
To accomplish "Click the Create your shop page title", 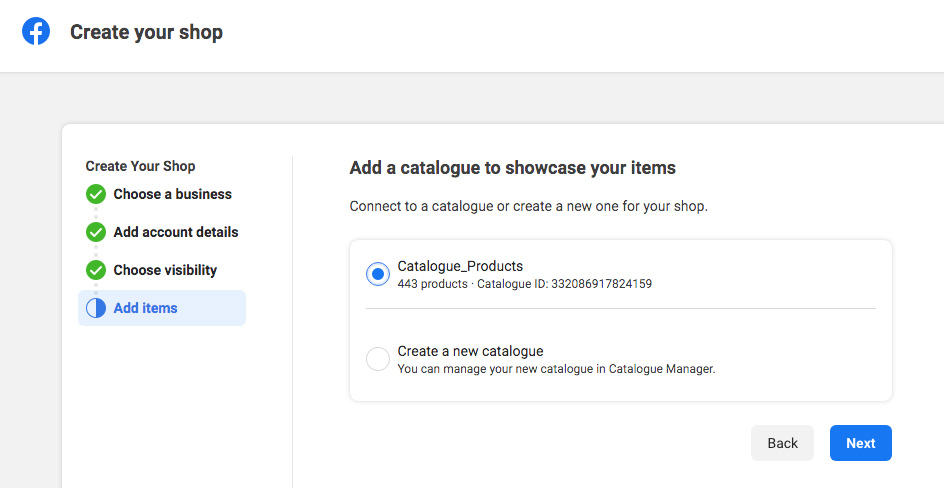I will tap(146, 32).
